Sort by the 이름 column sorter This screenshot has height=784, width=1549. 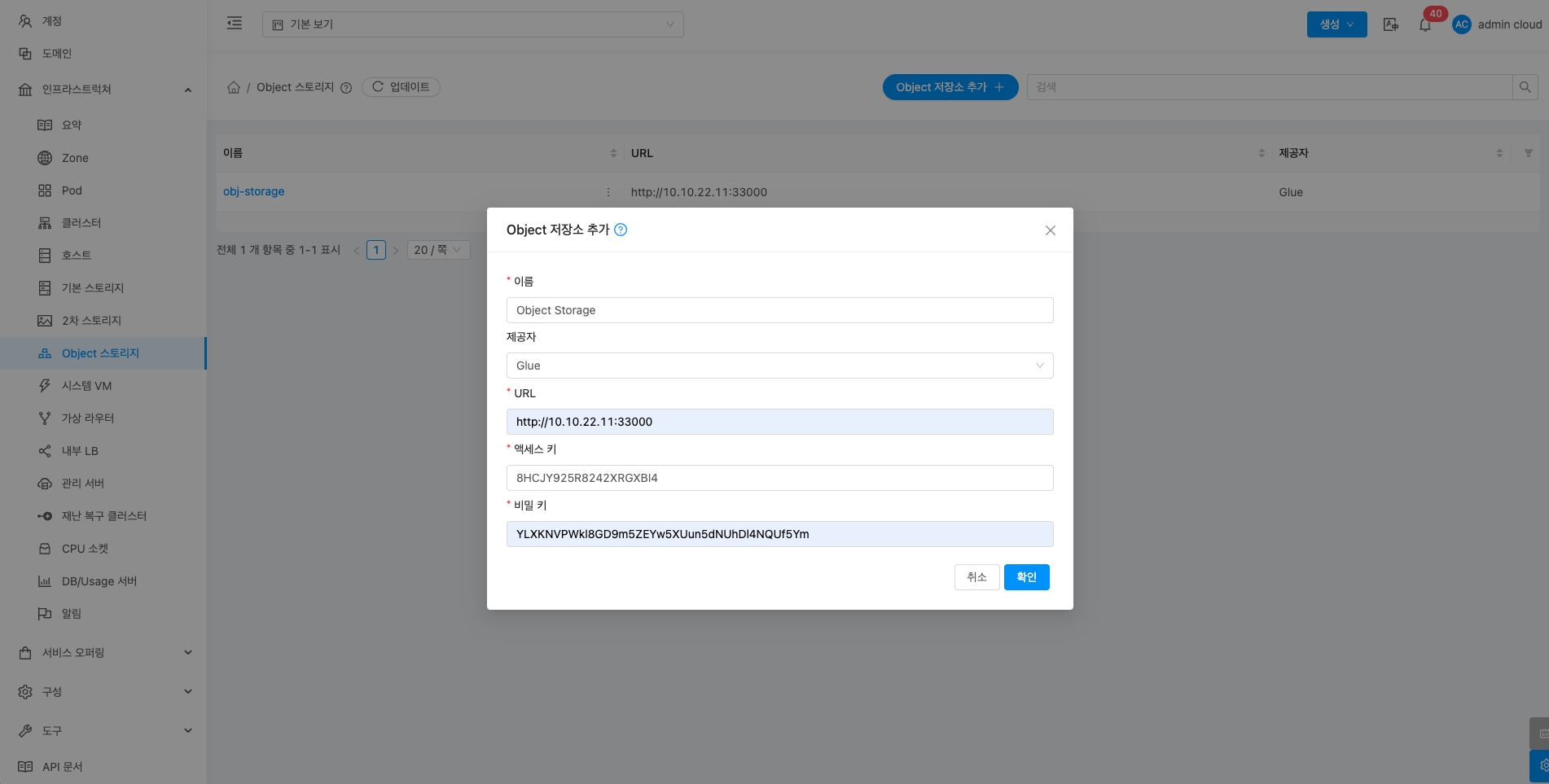click(613, 153)
